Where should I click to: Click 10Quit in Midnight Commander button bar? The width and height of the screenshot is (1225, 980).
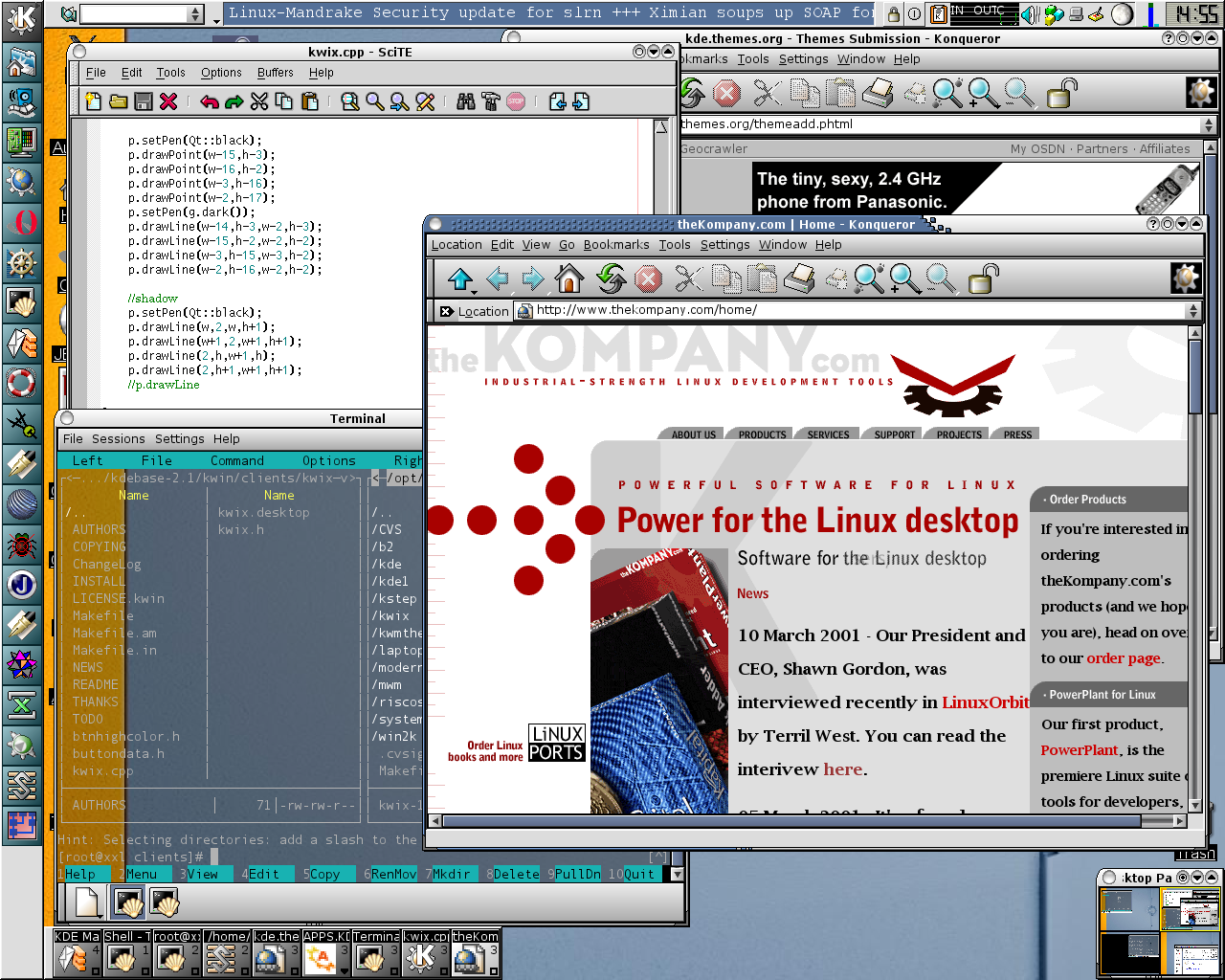[633, 874]
